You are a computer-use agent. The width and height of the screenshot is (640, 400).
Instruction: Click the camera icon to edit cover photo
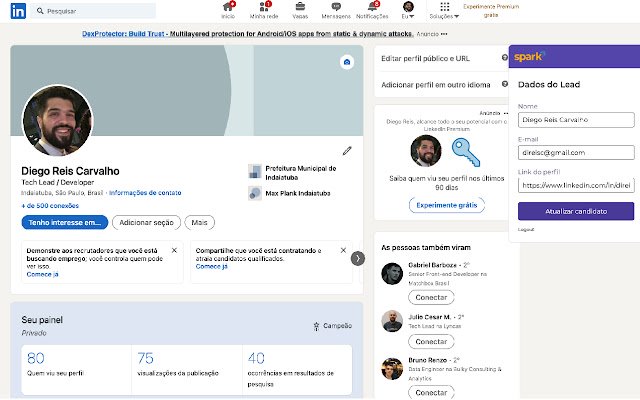tap(347, 62)
